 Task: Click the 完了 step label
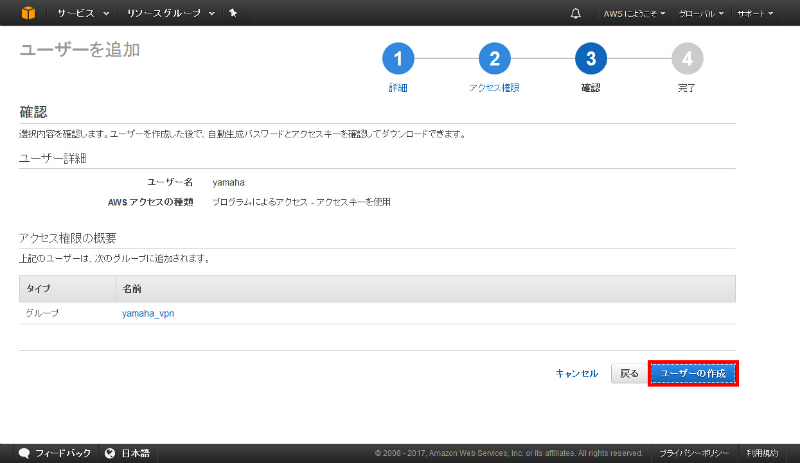tap(686, 88)
